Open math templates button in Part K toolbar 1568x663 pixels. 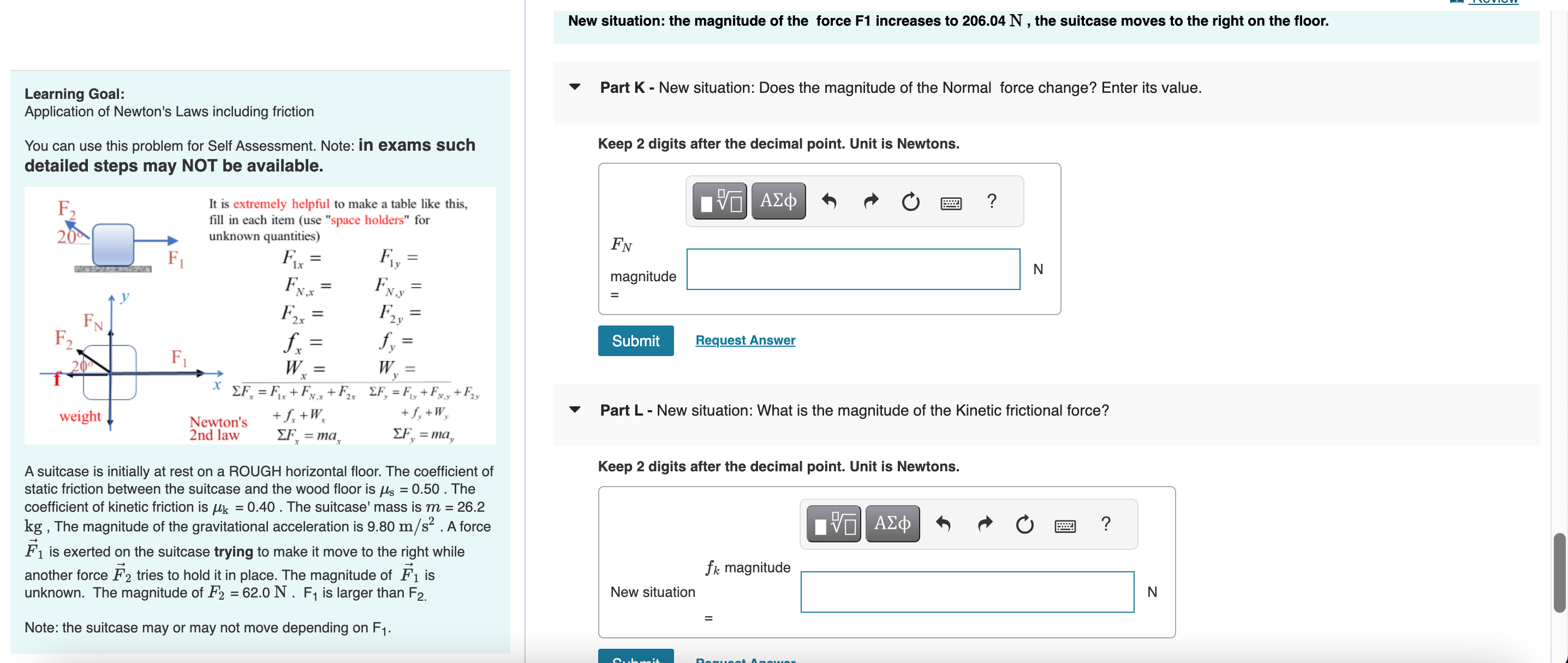[x=719, y=201]
